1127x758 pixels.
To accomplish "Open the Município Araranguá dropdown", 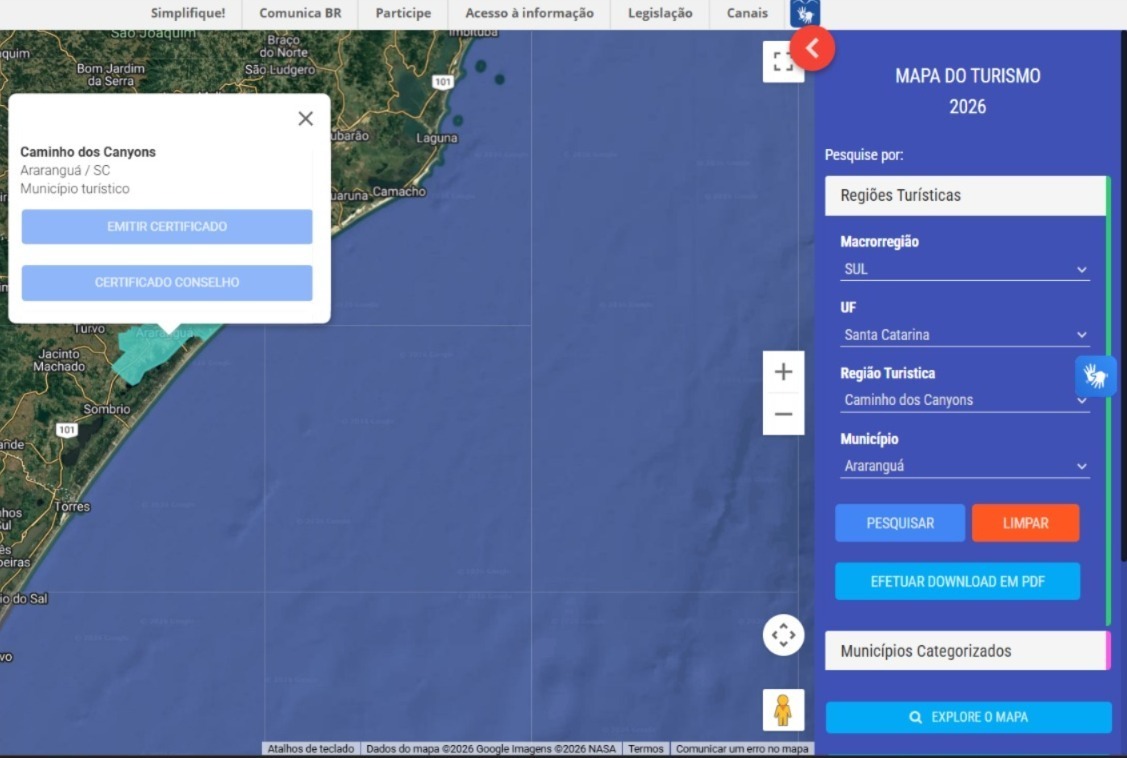I will point(965,466).
